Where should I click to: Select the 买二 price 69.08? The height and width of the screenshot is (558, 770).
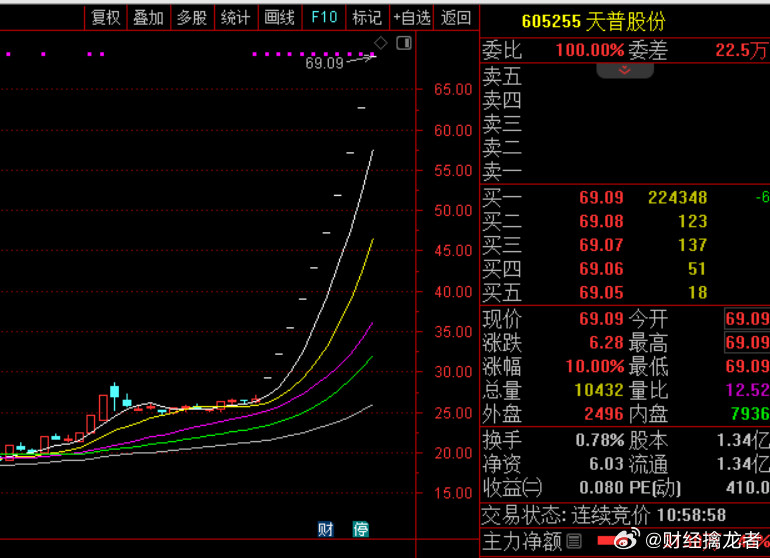click(601, 221)
